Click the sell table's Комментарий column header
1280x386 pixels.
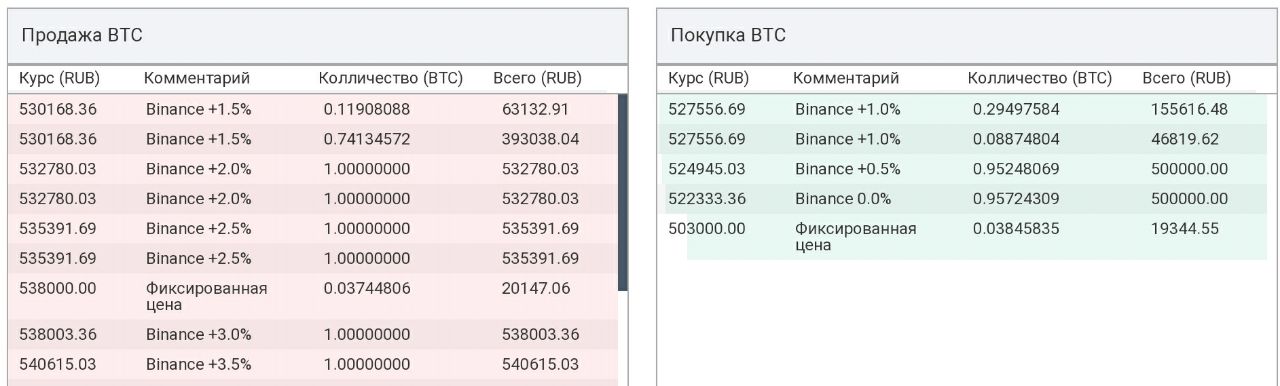tap(197, 78)
